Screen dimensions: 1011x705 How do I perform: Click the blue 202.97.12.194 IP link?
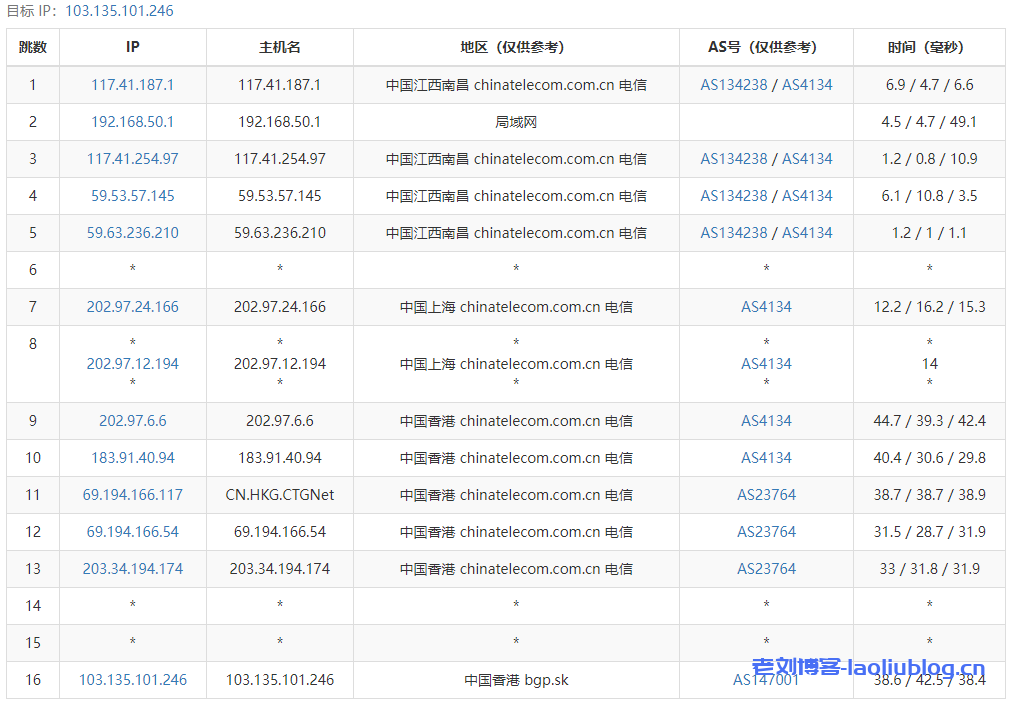132,364
